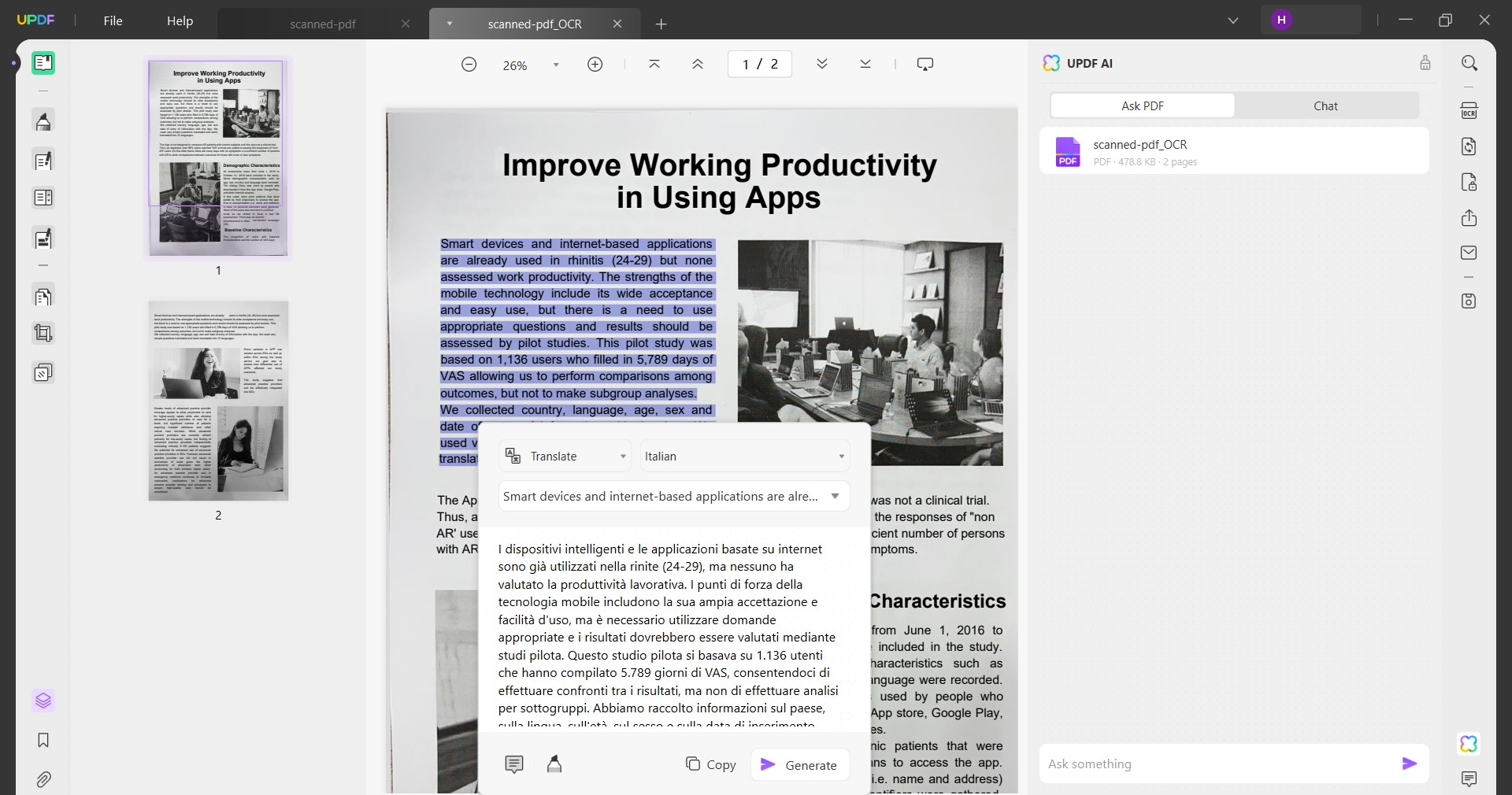Click the Generate button
Screen dimensions: 1512x795
800,765
